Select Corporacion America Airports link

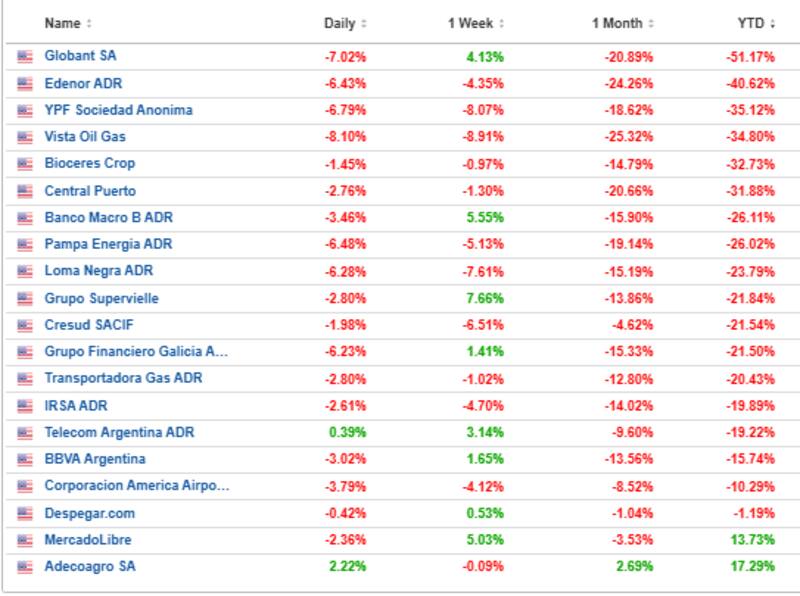pyautogui.click(x=137, y=486)
